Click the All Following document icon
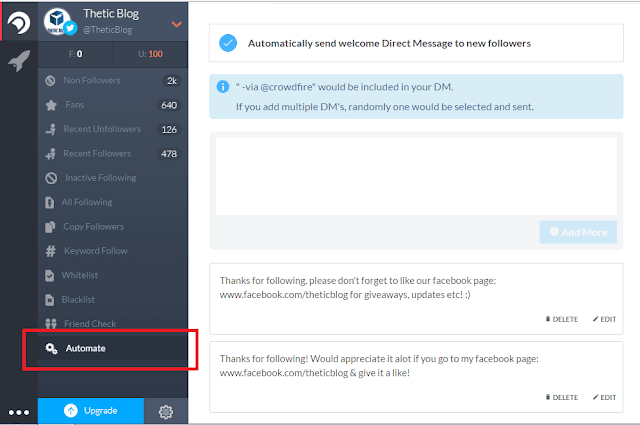This screenshot has height=425, width=640. (x=49, y=202)
